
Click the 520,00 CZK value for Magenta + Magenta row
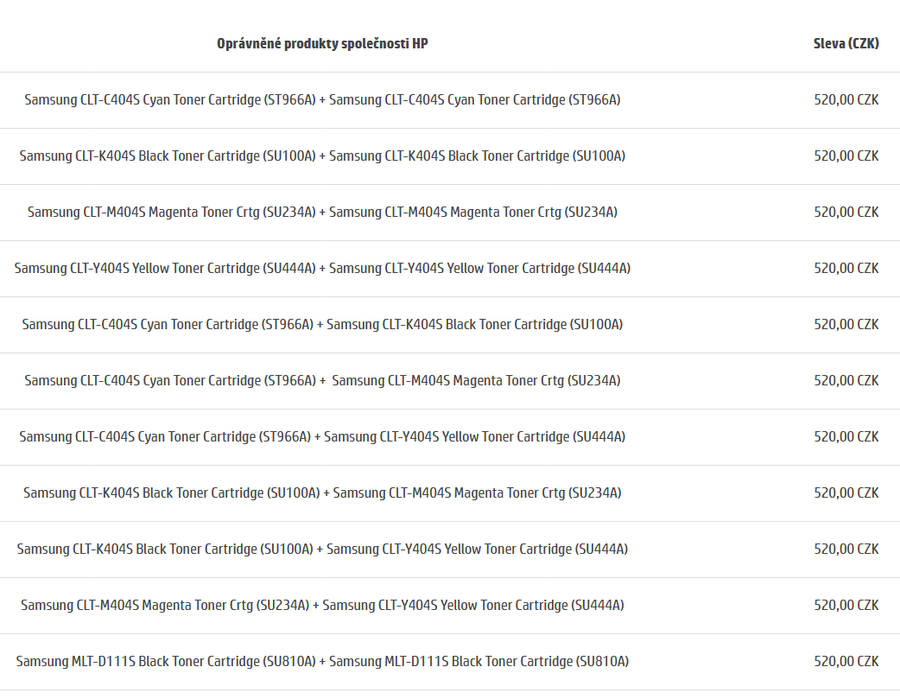(x=846, y=212)
